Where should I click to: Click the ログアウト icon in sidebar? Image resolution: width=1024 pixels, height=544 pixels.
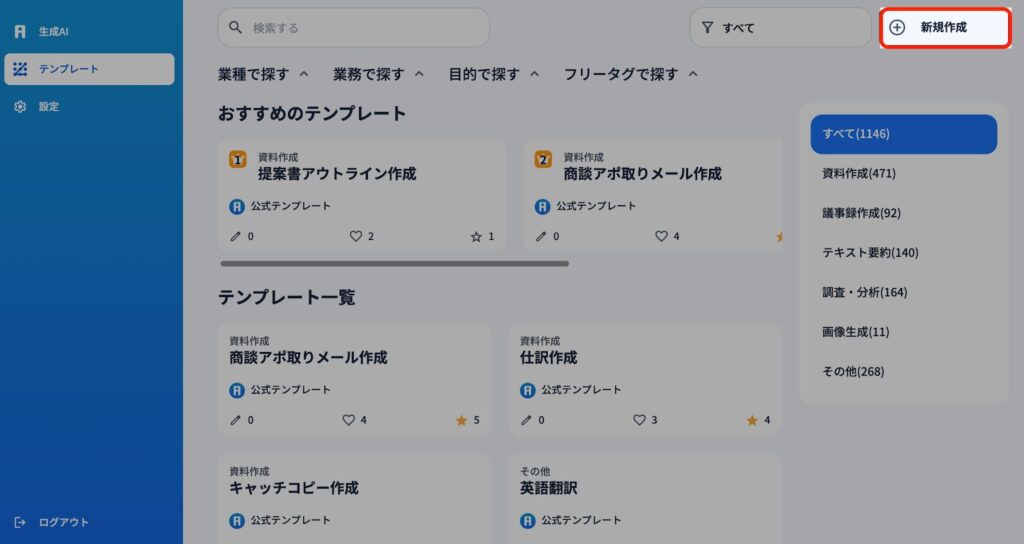[x=20, y=522]
